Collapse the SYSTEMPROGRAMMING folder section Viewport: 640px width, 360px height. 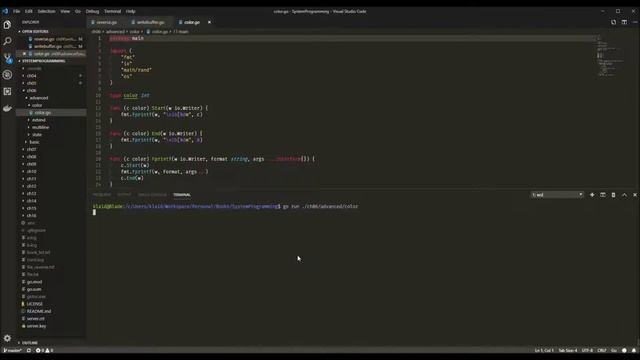pos(42,61)
